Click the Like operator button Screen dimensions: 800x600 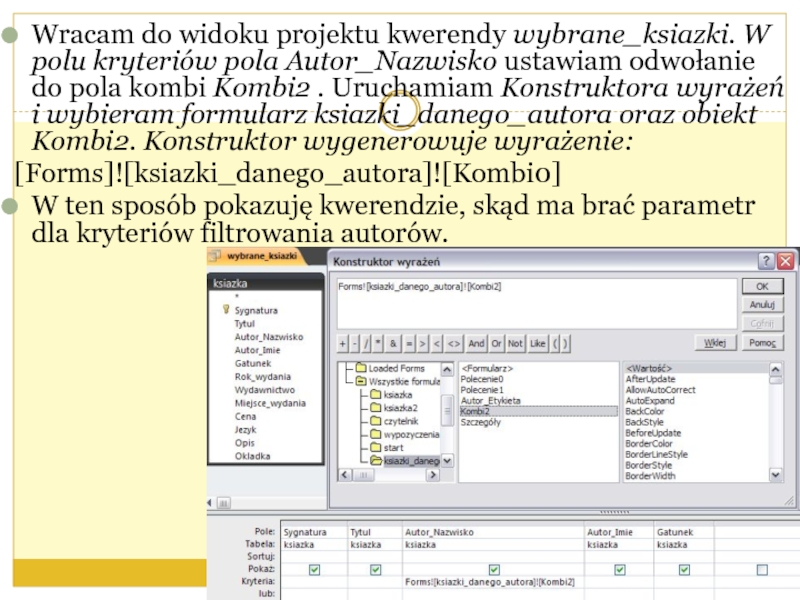pyautogui.click(x=538, y=343)
